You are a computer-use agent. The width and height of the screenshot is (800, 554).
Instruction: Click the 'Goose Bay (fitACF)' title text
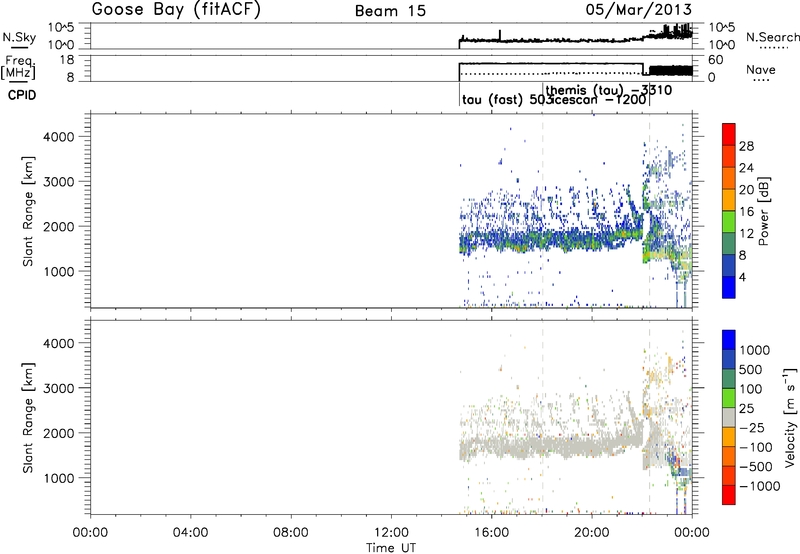(176, 10)
